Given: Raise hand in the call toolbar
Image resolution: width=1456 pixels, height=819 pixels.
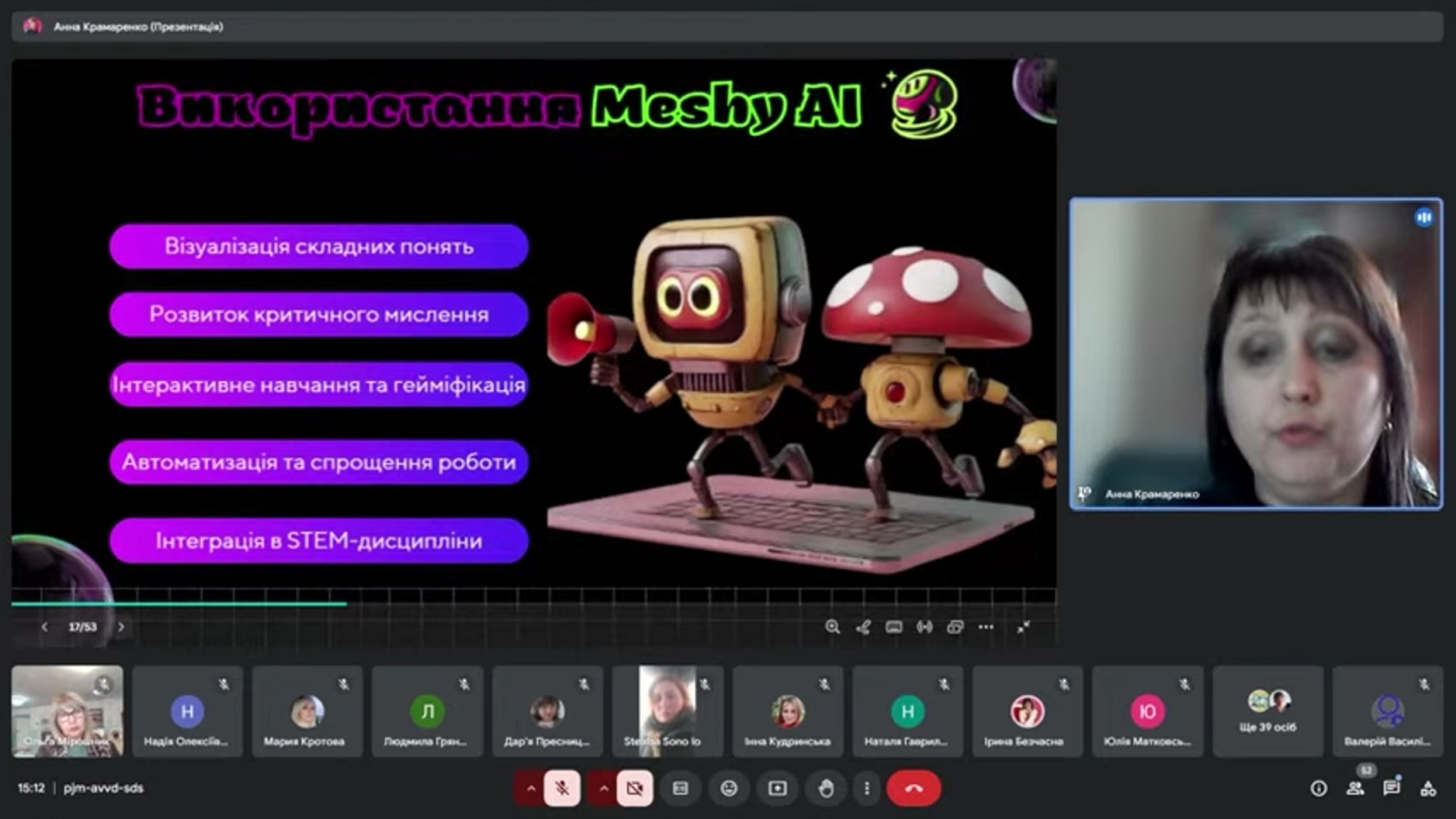Looking at the screenshot, I should click(x=826, y=788).
